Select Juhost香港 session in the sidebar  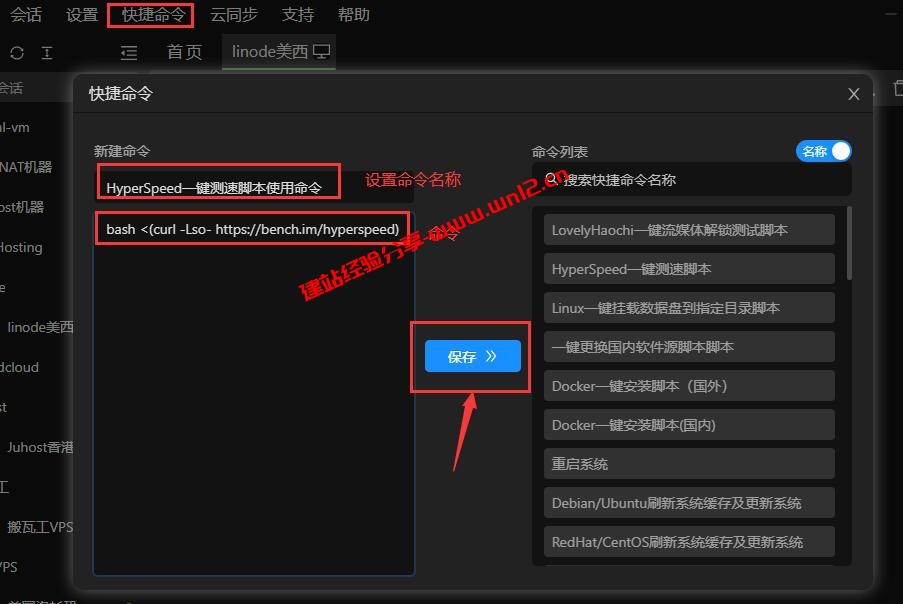click(x=40, y=447)
